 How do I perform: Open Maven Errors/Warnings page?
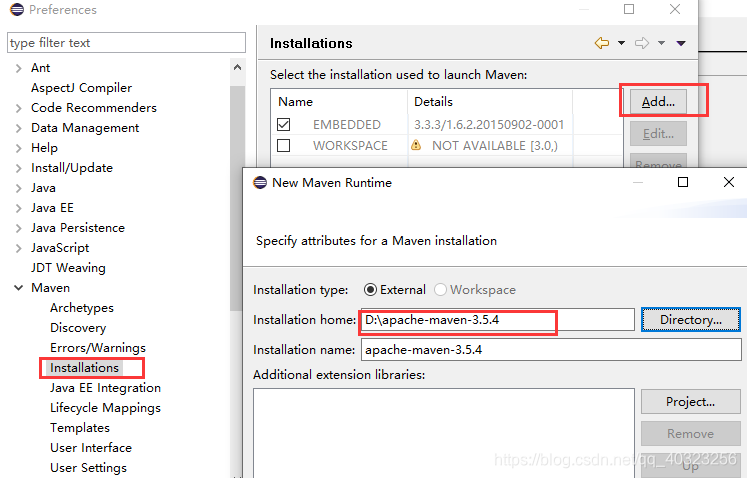click(x=98, y=348)
